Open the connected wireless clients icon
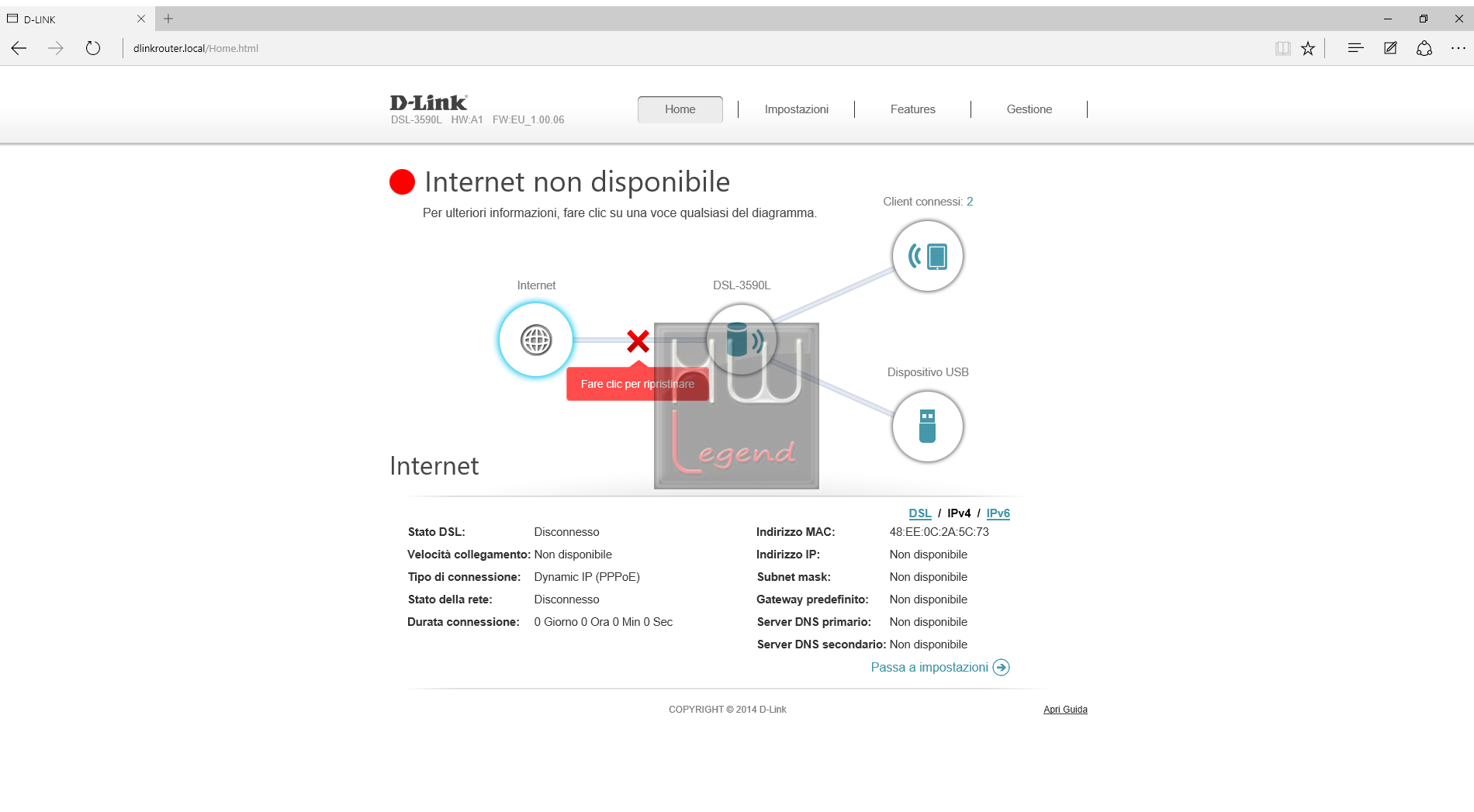This screenshot has height=812, width=1474. pos(928,256)
